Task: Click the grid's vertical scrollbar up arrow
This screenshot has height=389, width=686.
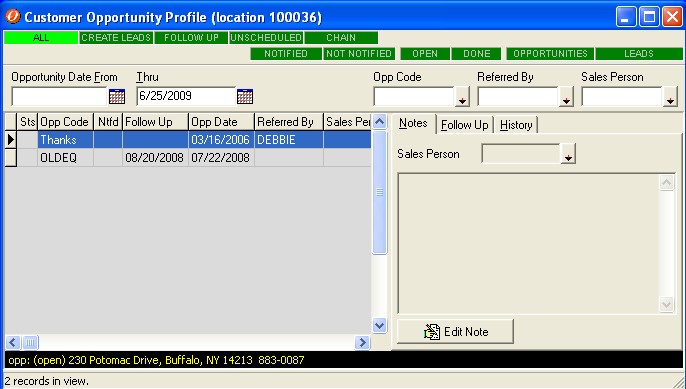Action: click(380, 122)
